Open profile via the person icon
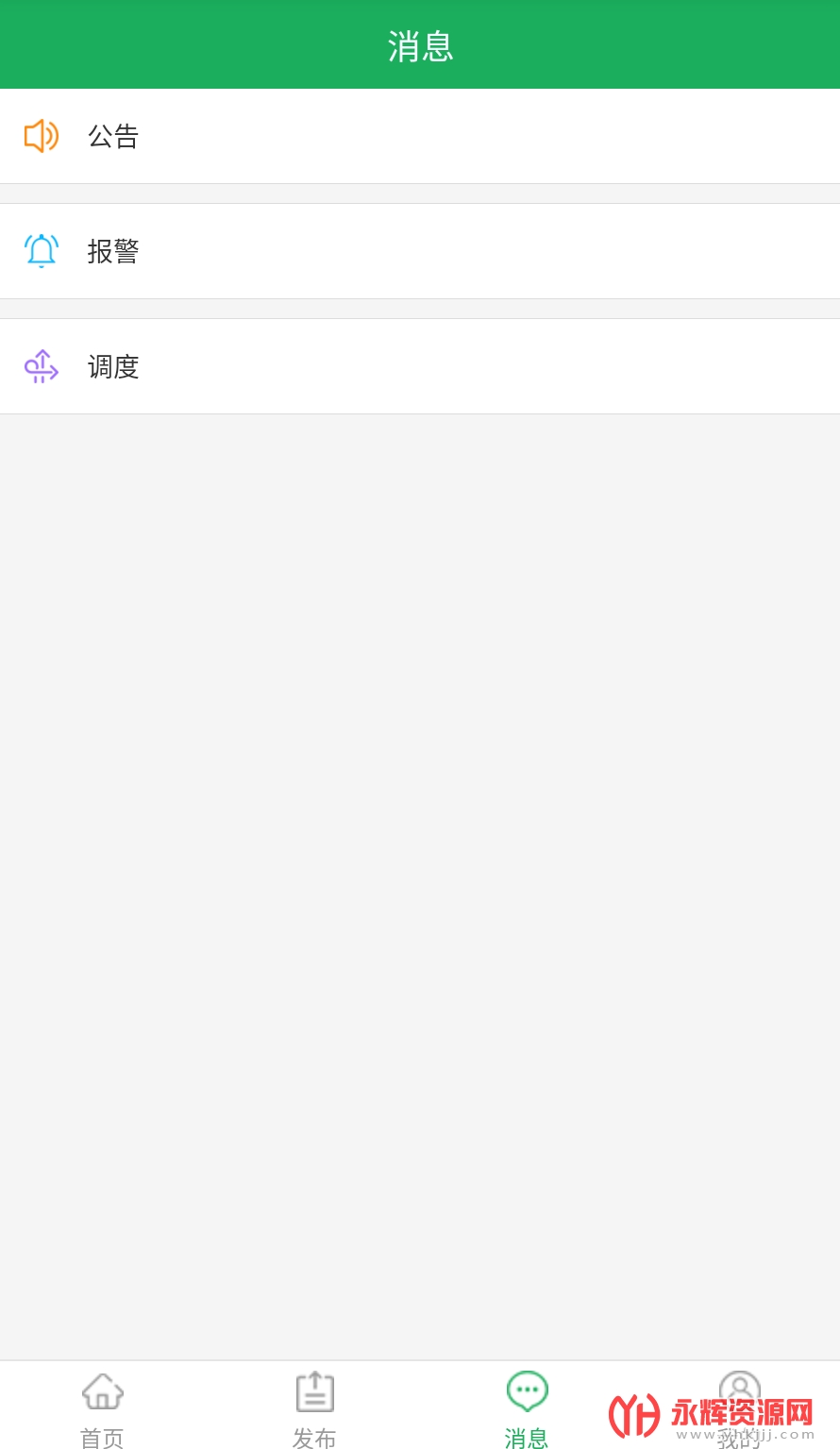The width and height of the screenshot is (840, 1449). pyautogui.click(x=739, y=1390)
